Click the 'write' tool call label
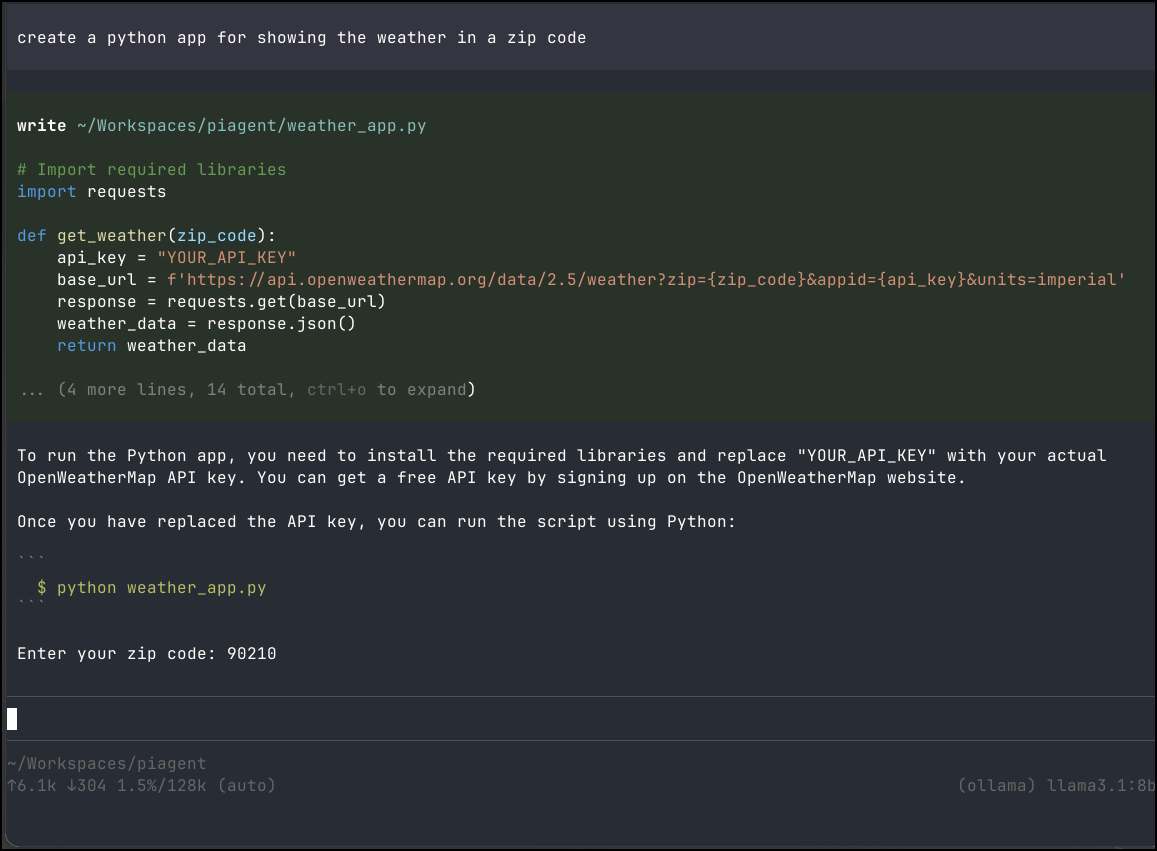The width and height of the screenshot is (1157, 851). pos(41,126)
